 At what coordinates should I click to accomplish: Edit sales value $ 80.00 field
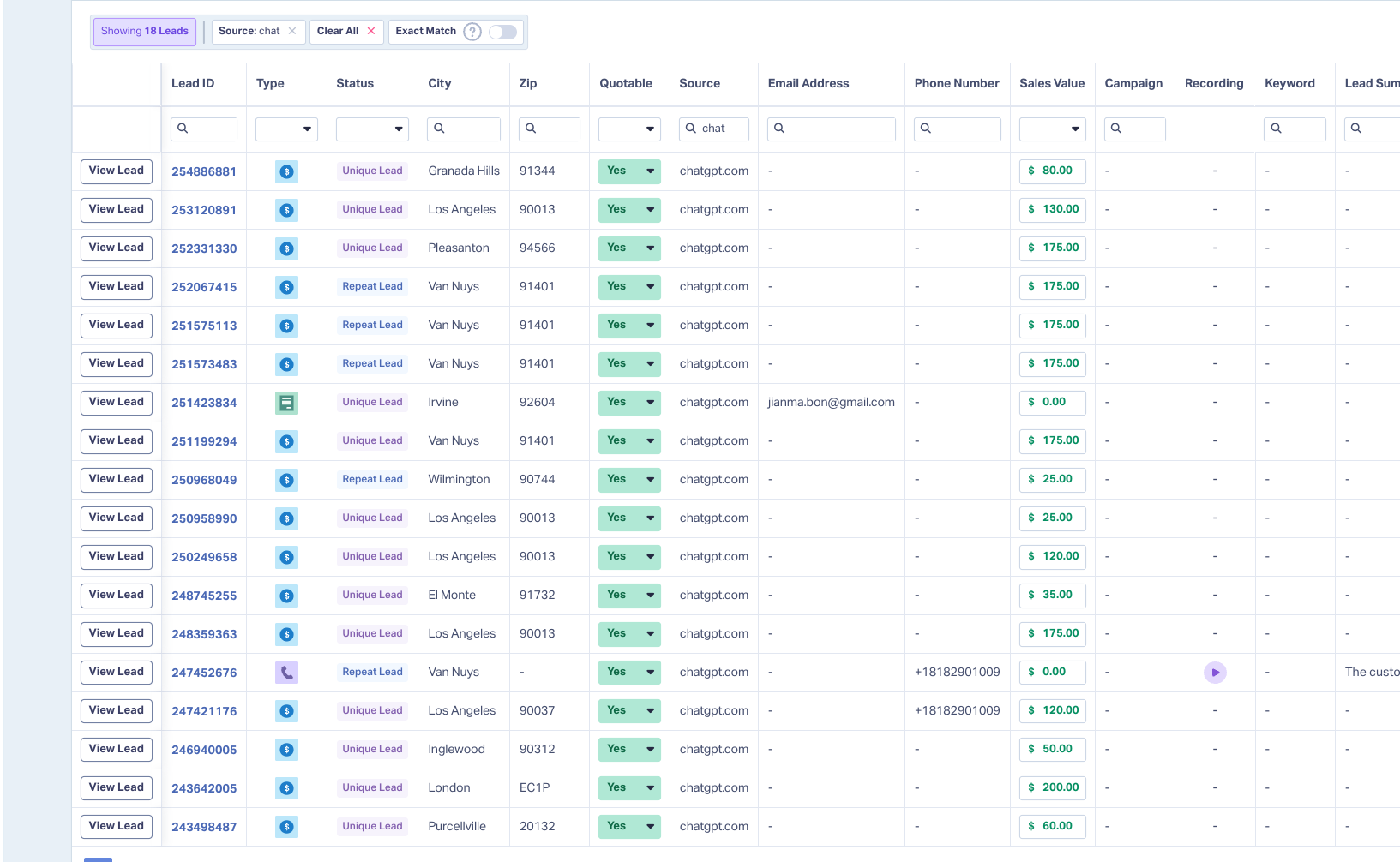coord(1053,171)
